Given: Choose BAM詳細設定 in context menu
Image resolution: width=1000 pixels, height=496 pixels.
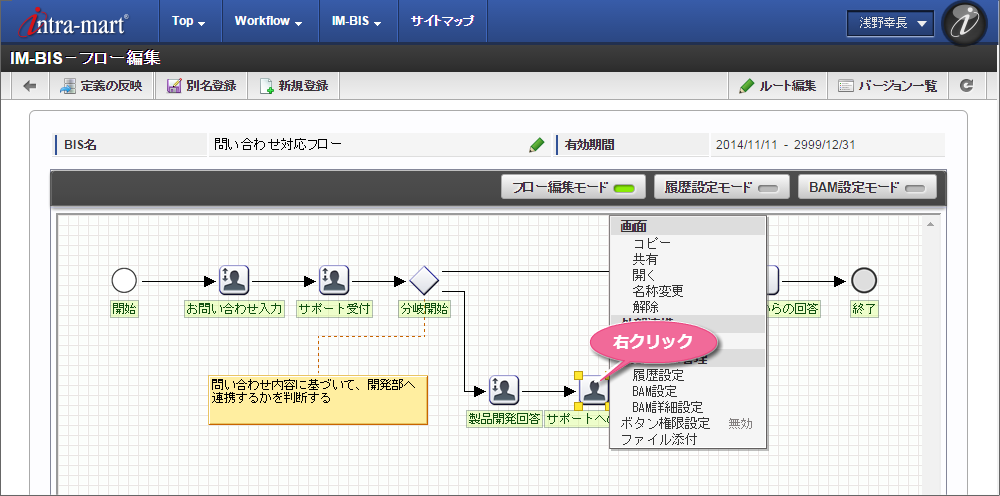Looking at the screenshot, I should (667, 407).
